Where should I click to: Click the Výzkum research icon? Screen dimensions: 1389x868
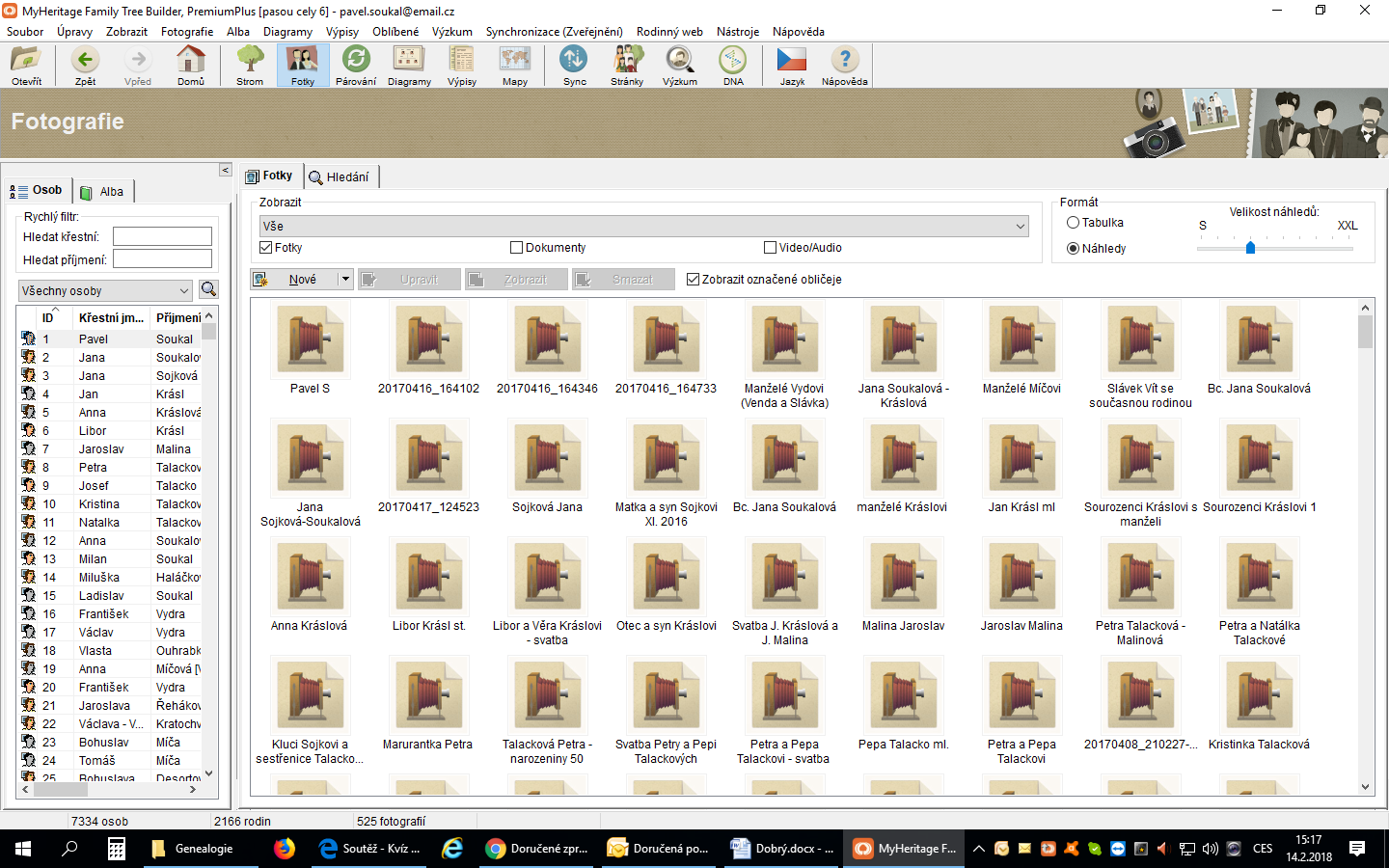click(x=679, y=65)
